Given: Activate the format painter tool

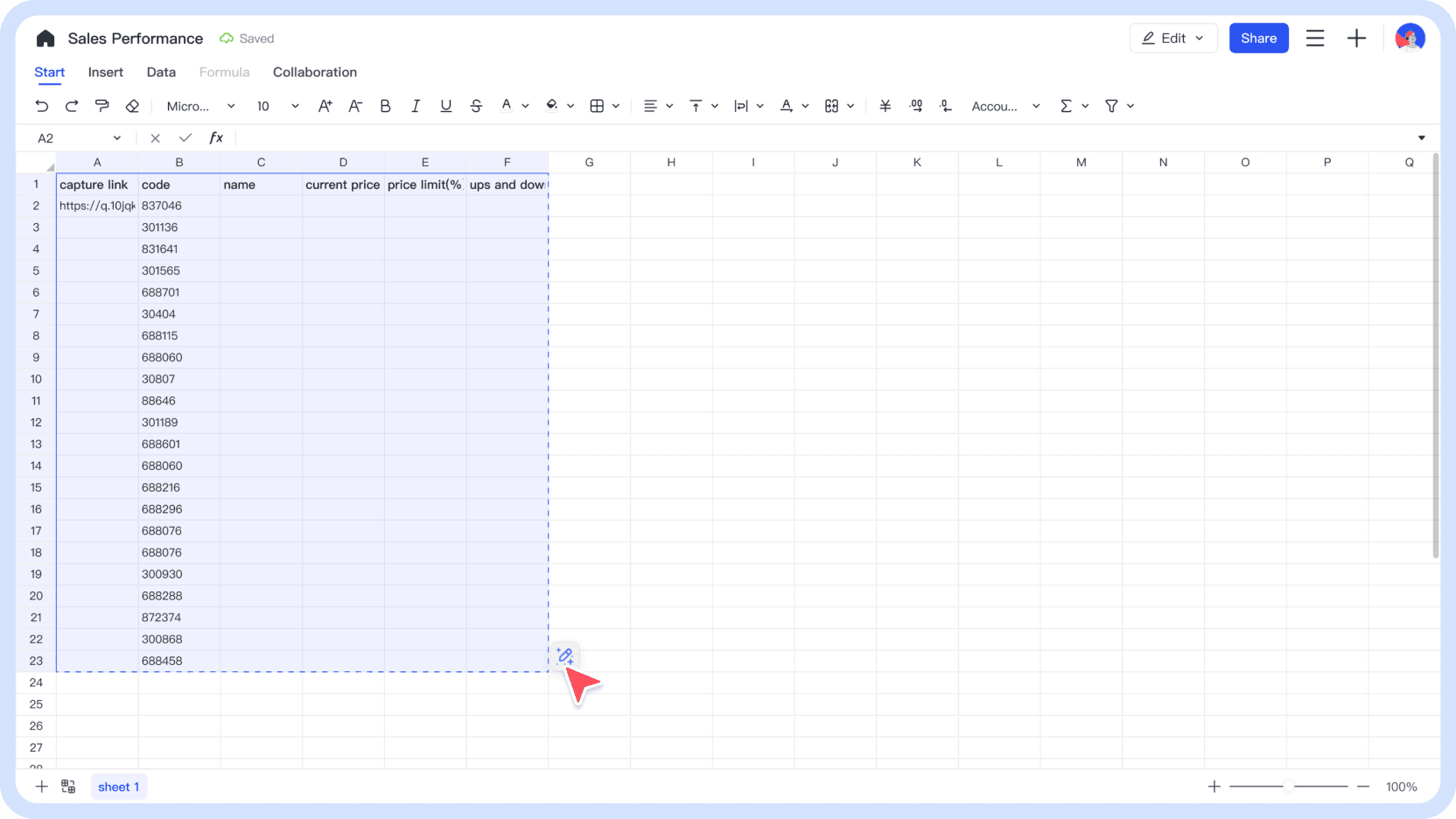Looking at the screenshot, I should pos(102,106).
